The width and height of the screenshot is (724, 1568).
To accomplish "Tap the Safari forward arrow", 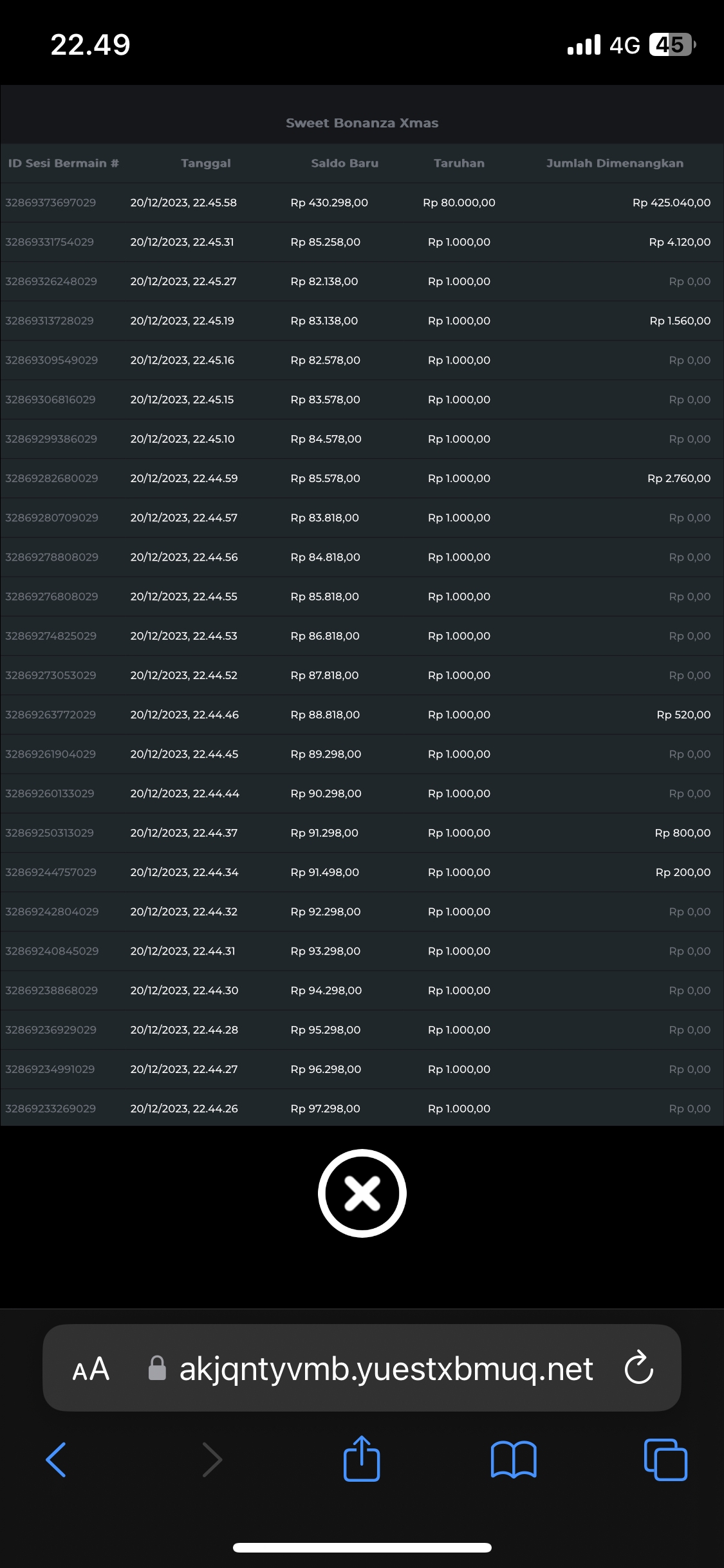I will click(x=212, y=1459).
